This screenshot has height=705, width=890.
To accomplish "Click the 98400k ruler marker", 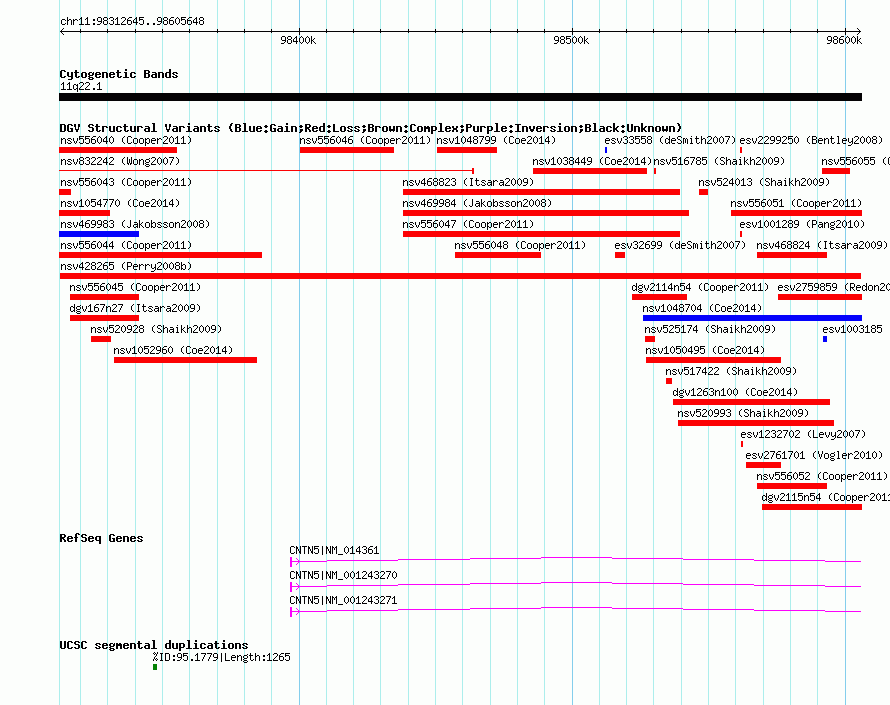I will [x=298, y=40].
